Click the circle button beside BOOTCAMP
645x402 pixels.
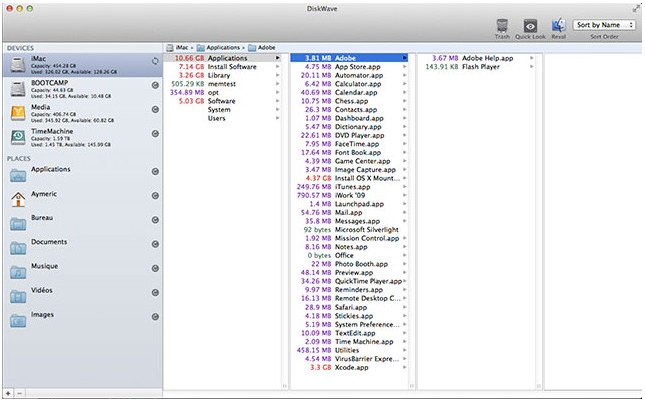pyautogui.click(x=155, y=85)
